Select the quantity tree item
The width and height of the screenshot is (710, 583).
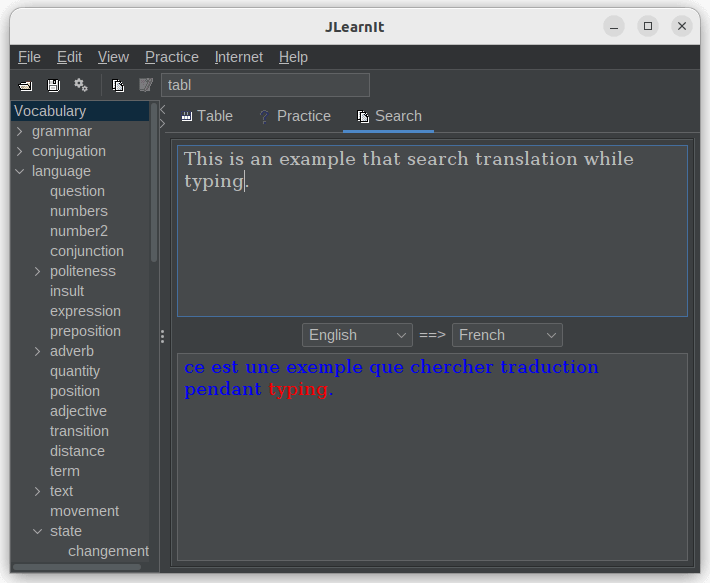tap(75, 371)
